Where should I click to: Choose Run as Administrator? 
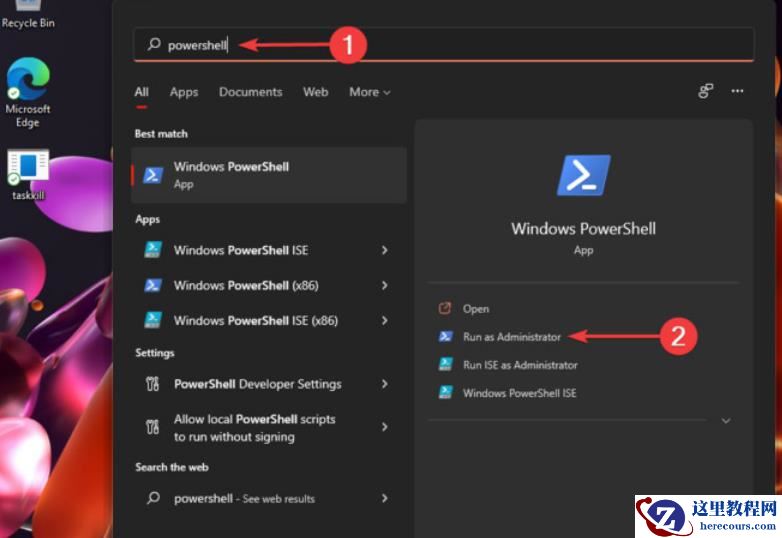pos(512,337)
